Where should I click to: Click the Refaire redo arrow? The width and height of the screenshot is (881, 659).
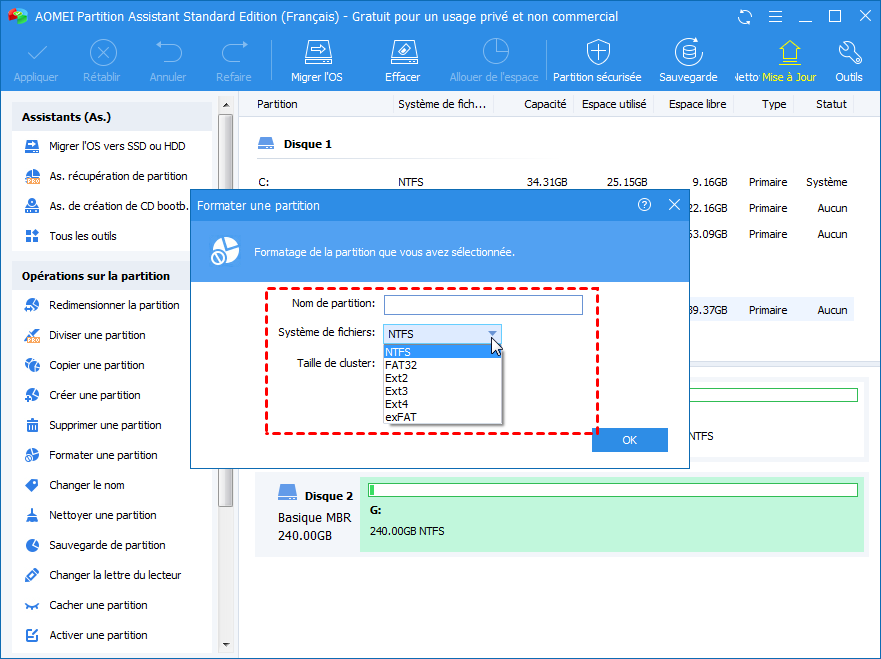coord(234,52)
